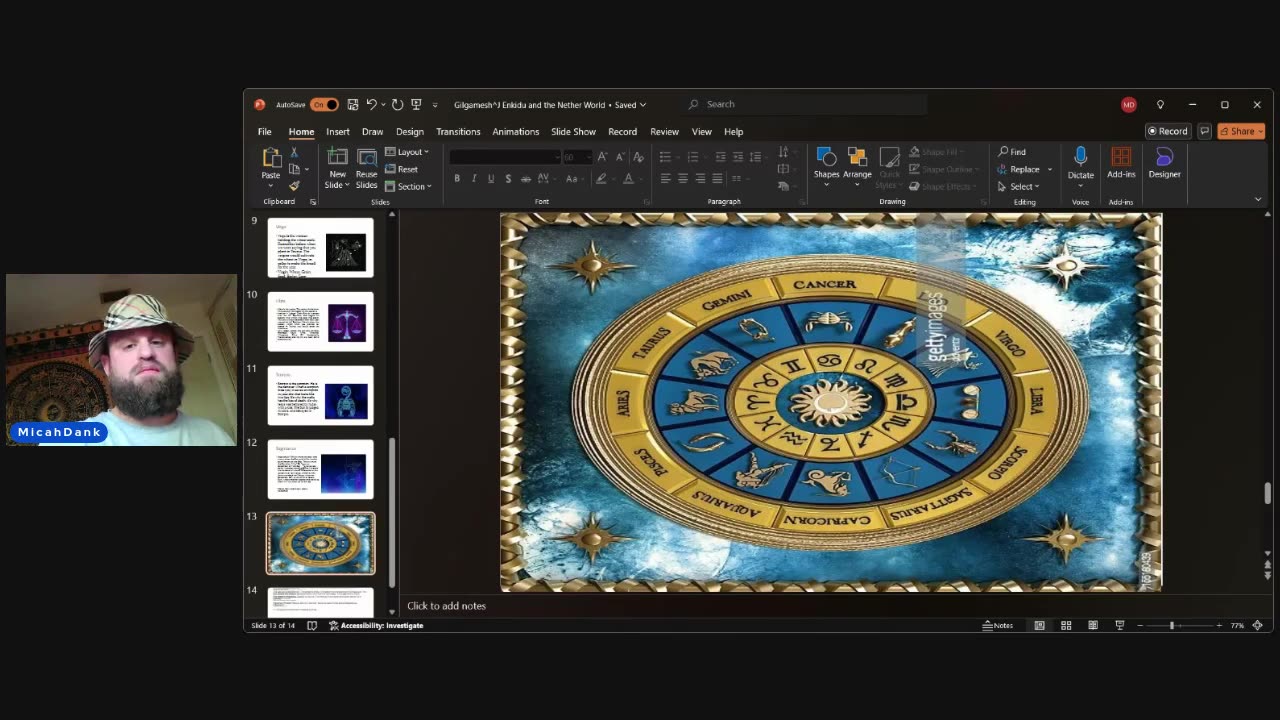Click the text highlight color button
1280x720 pixels.
[600, 179]
